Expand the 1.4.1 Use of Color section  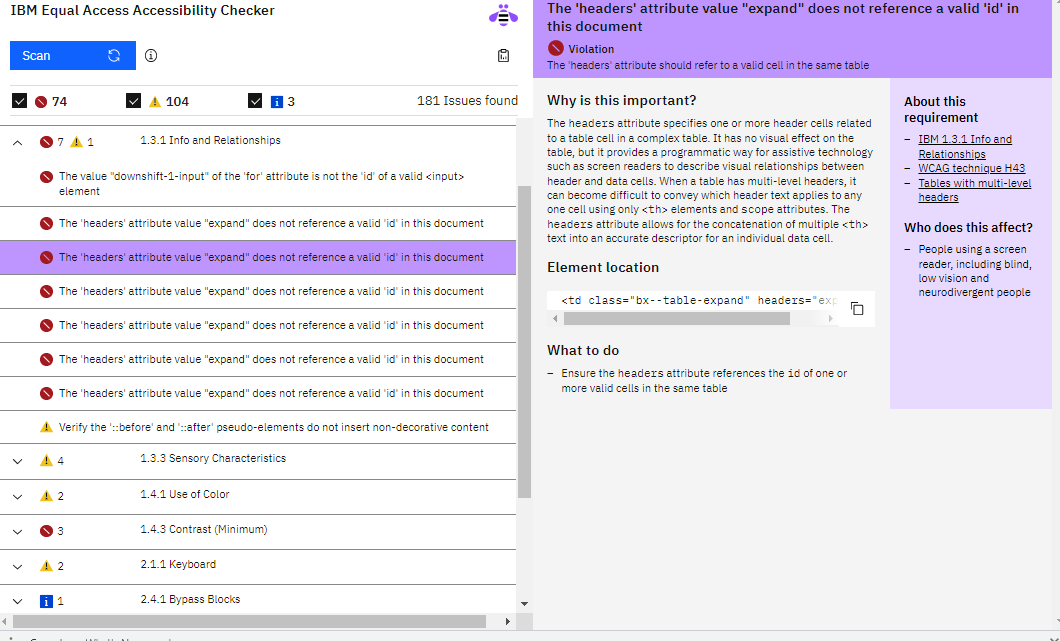pyautogui.click(x=18, y=496)
